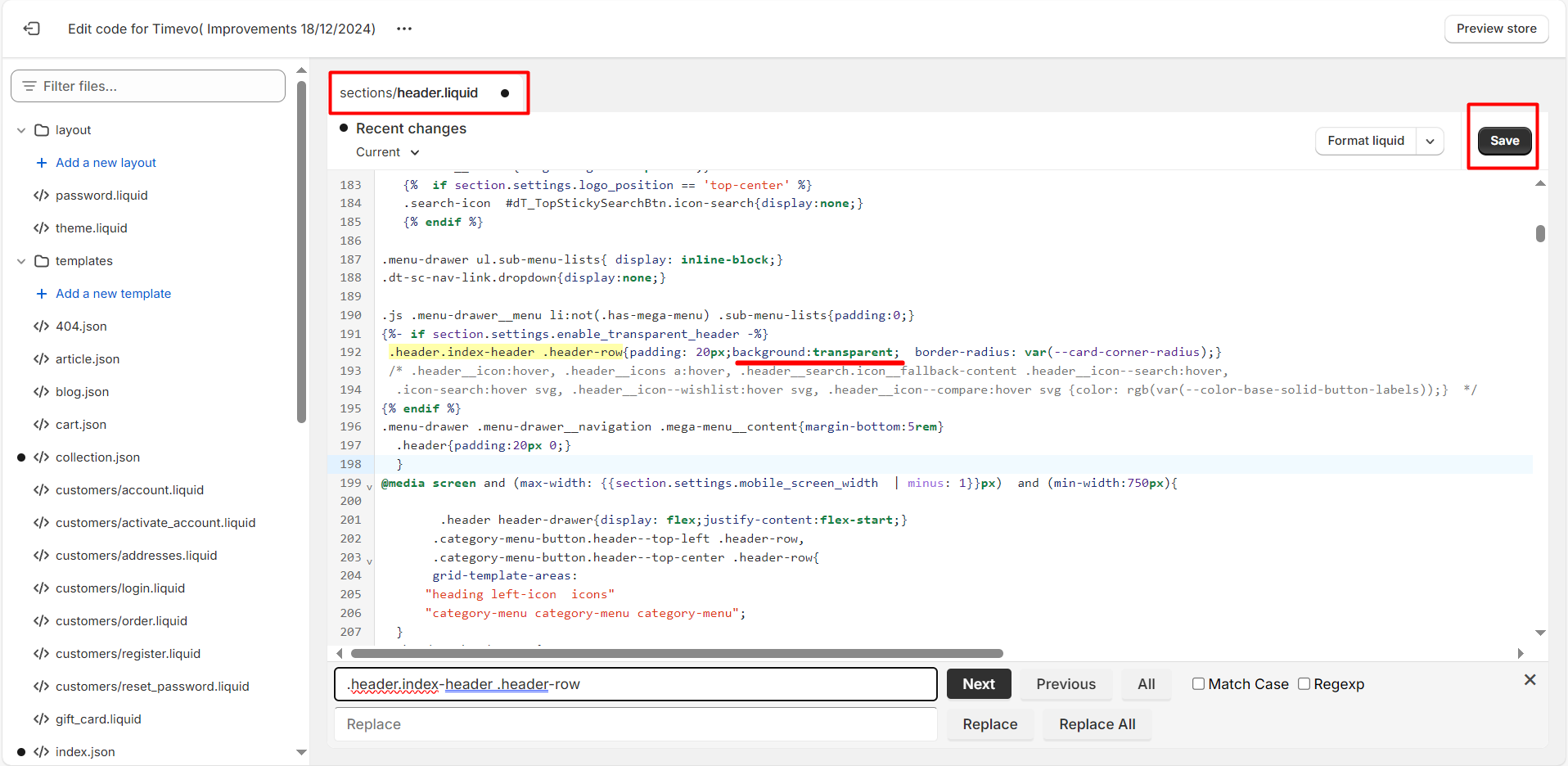Click the Replace button
The height and width of the screenshot is (766, 1568).
[989, 724]
